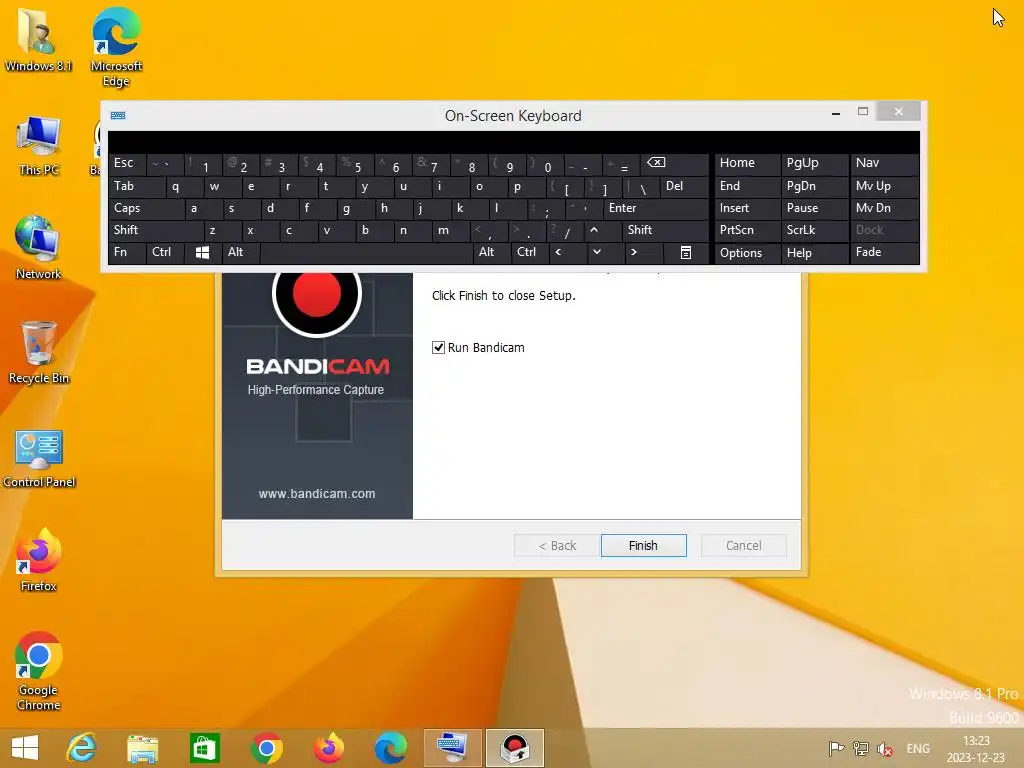Open File Explorer in the taskbar
This screenshot has height=768, width=1024.
tap(143, 748)
